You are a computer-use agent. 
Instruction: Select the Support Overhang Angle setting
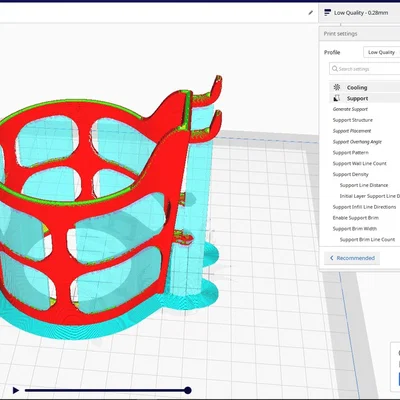tap(357, 142)
